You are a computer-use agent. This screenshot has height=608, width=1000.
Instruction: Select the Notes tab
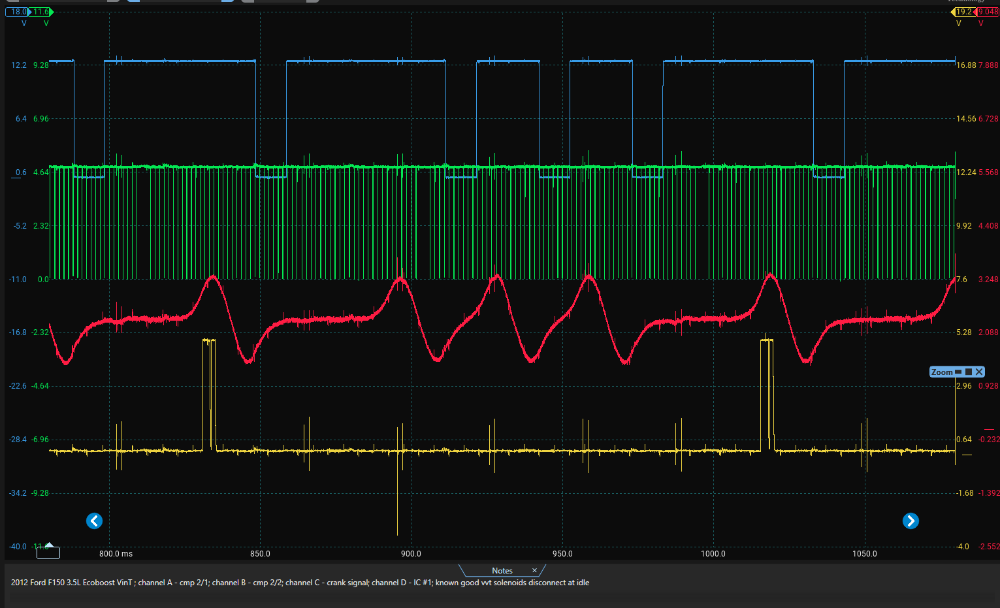501,571
